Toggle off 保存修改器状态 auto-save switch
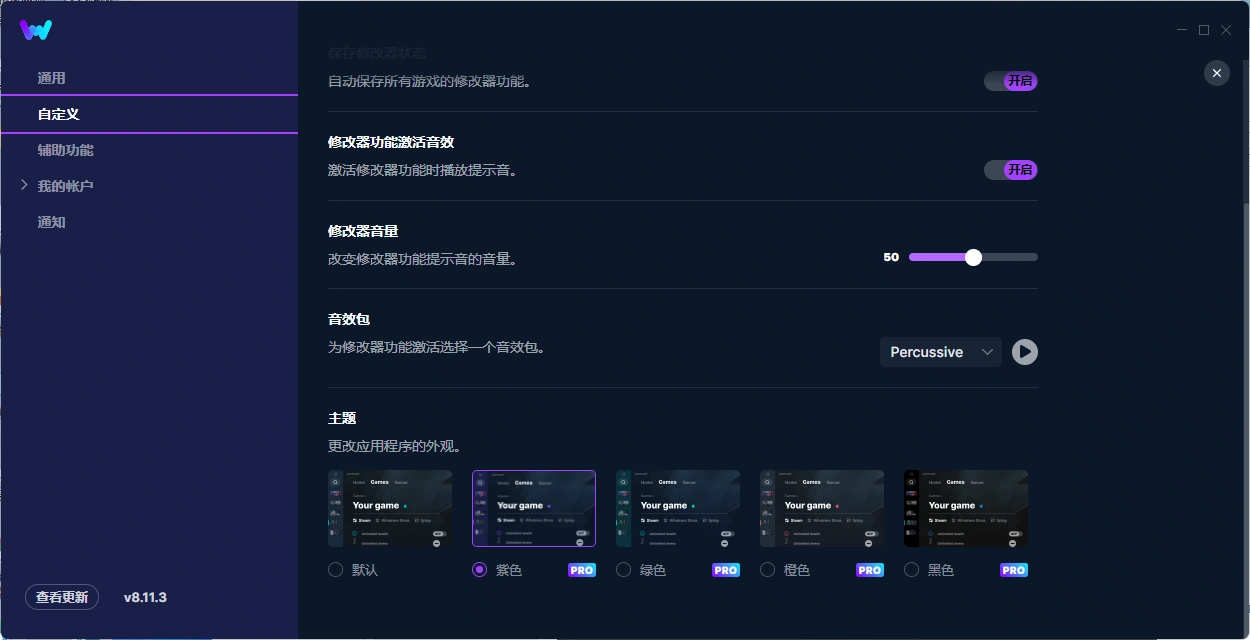Viewport: 1250px width, 640px height. click(1010, 81)
